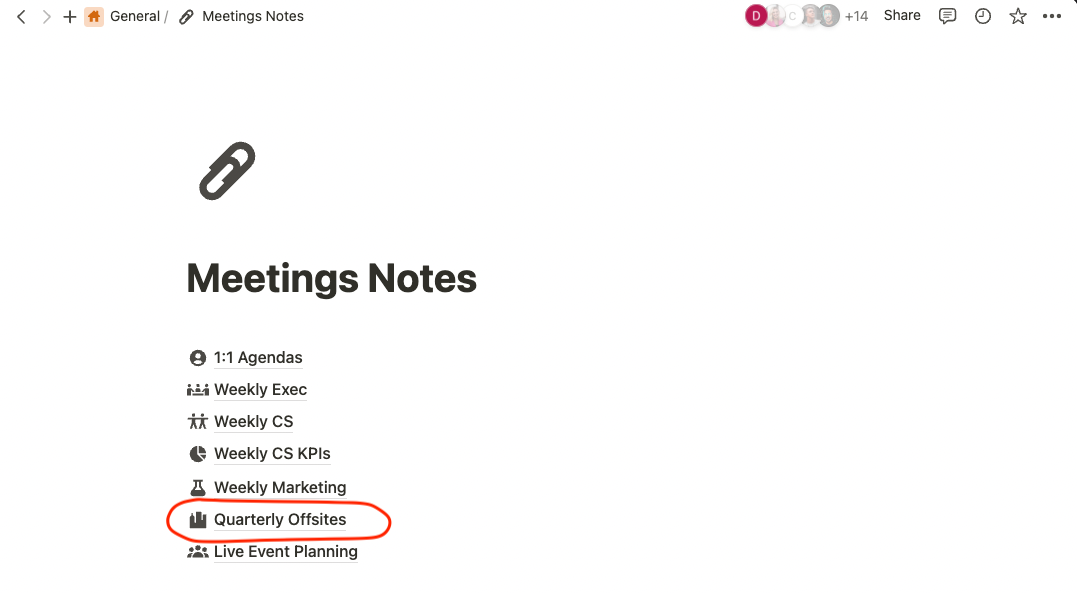1077x593 pixels.
Task: Click the large paperclip page icon
Action: tap(227, 171)
